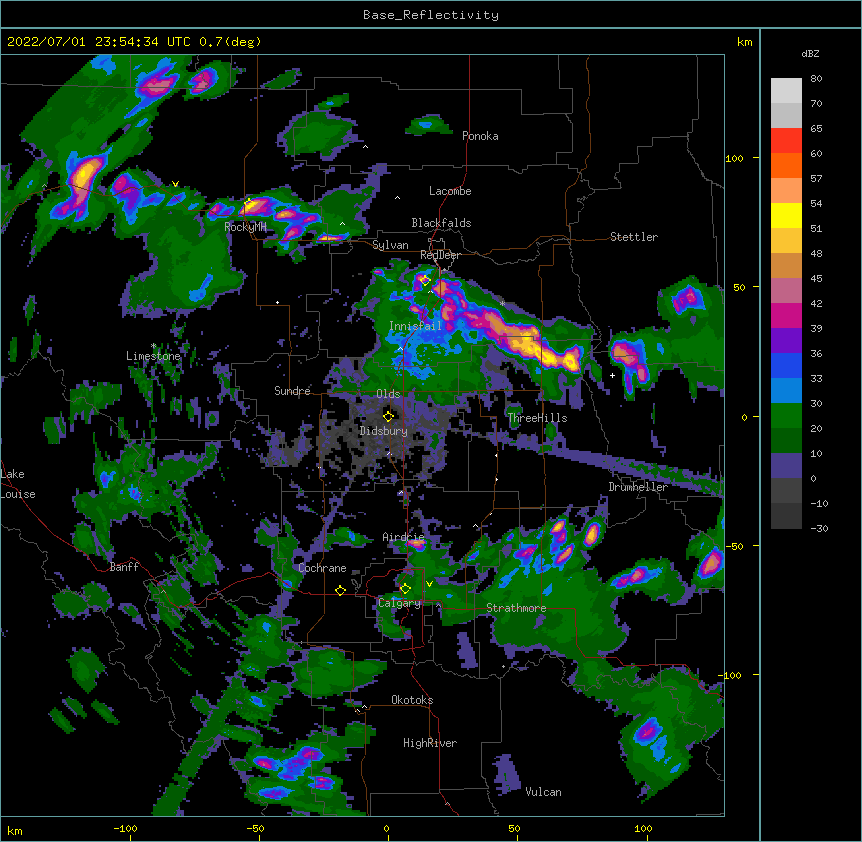The height and width of the screenshot is (842, 862).
Task: Click the Drumheller label
Action: coord(638,487)
